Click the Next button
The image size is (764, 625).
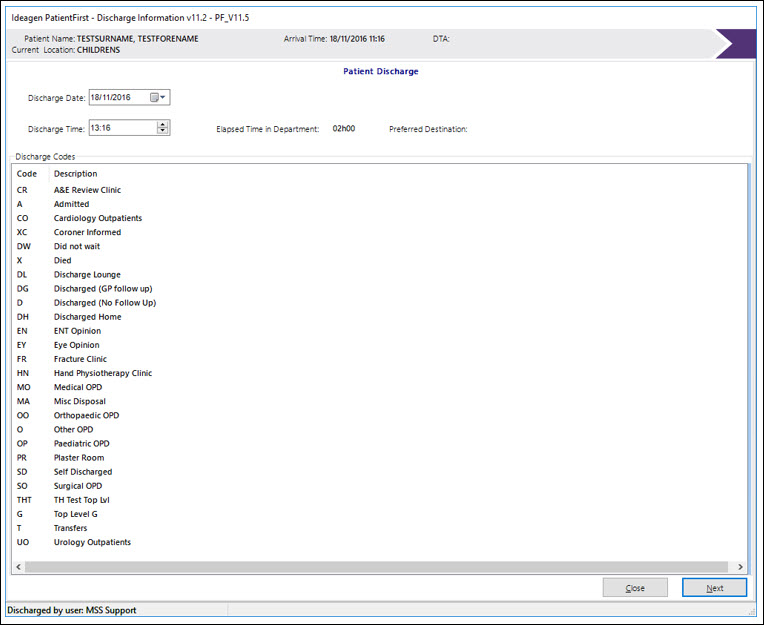(x=714, y=588)
